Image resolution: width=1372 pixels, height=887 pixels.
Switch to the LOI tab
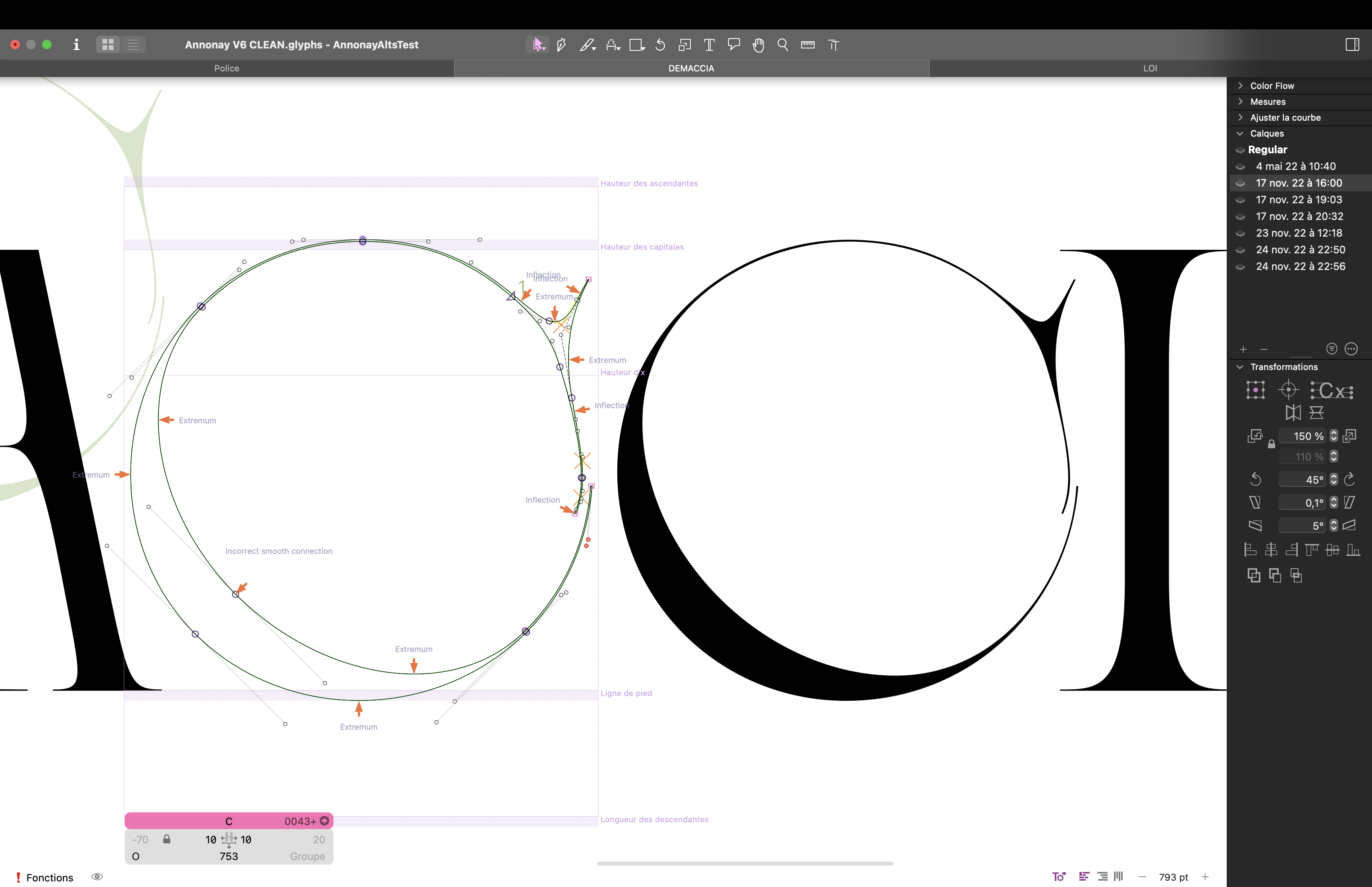click(1150, 68)
